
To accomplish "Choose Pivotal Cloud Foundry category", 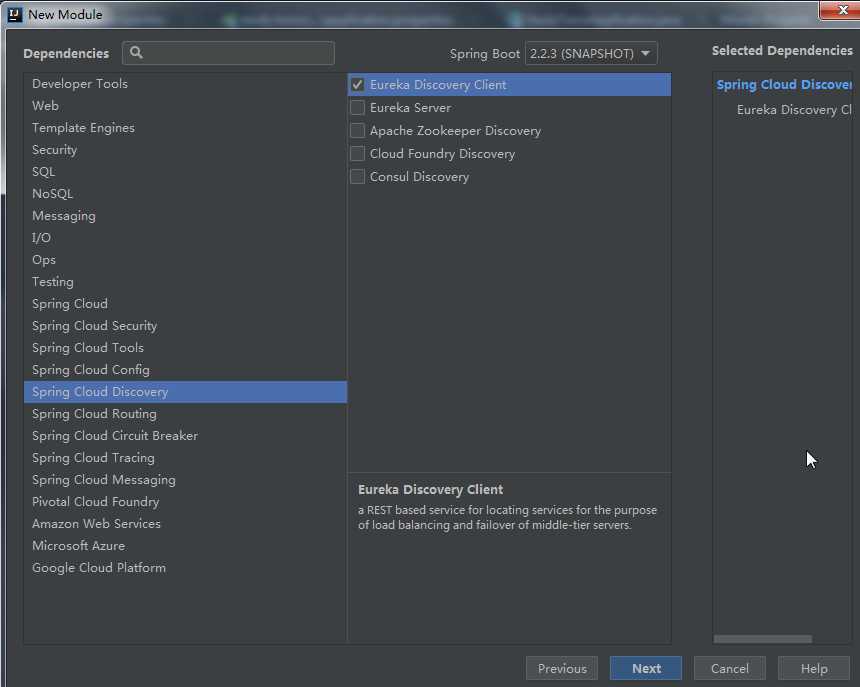I will click(x=185, y=502).
